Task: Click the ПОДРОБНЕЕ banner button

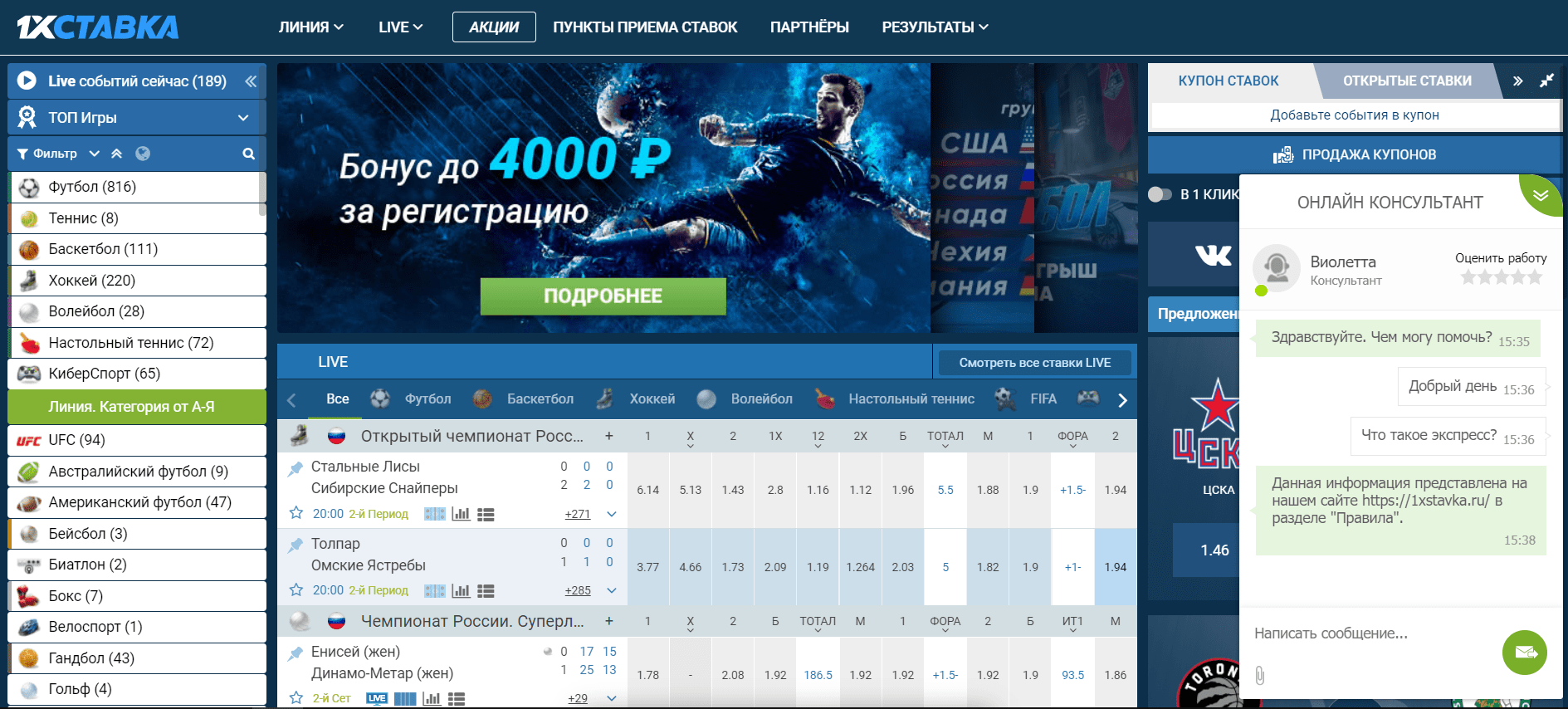Action: point(603,296)
